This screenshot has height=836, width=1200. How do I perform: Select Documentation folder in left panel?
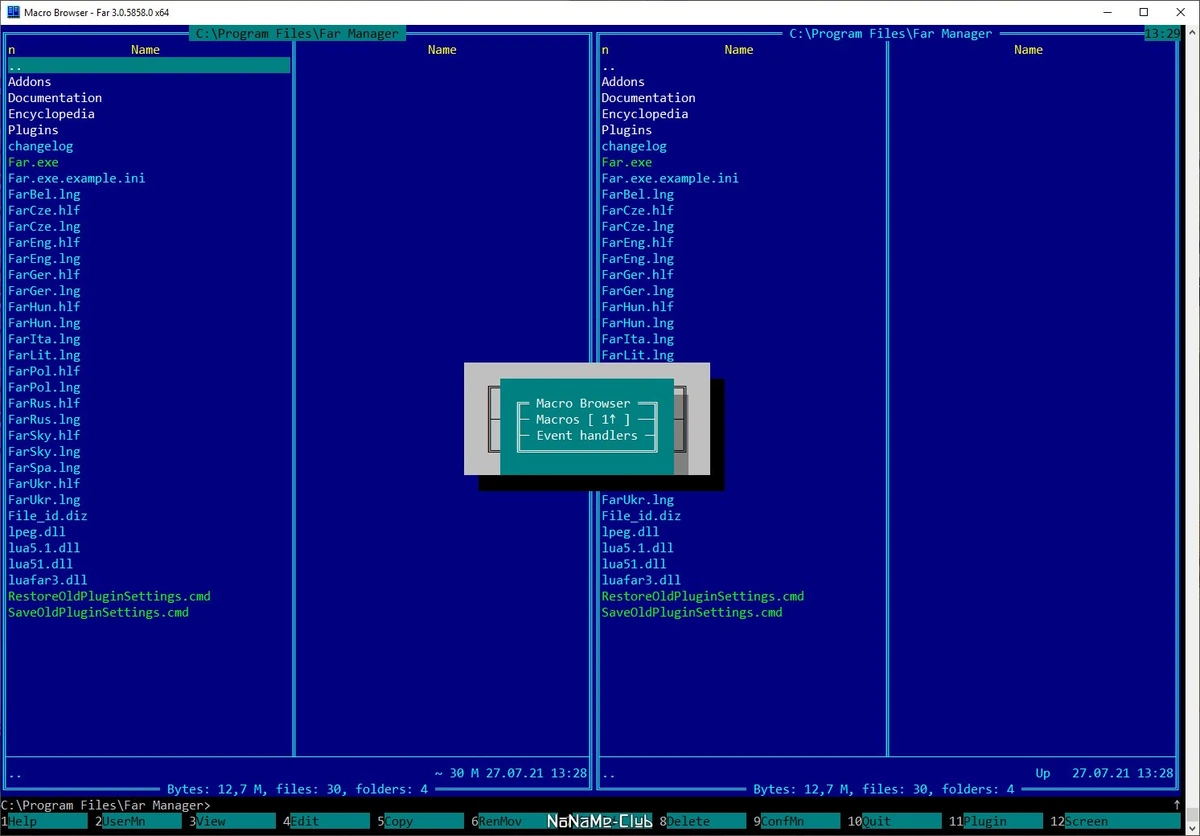[55, 98]
